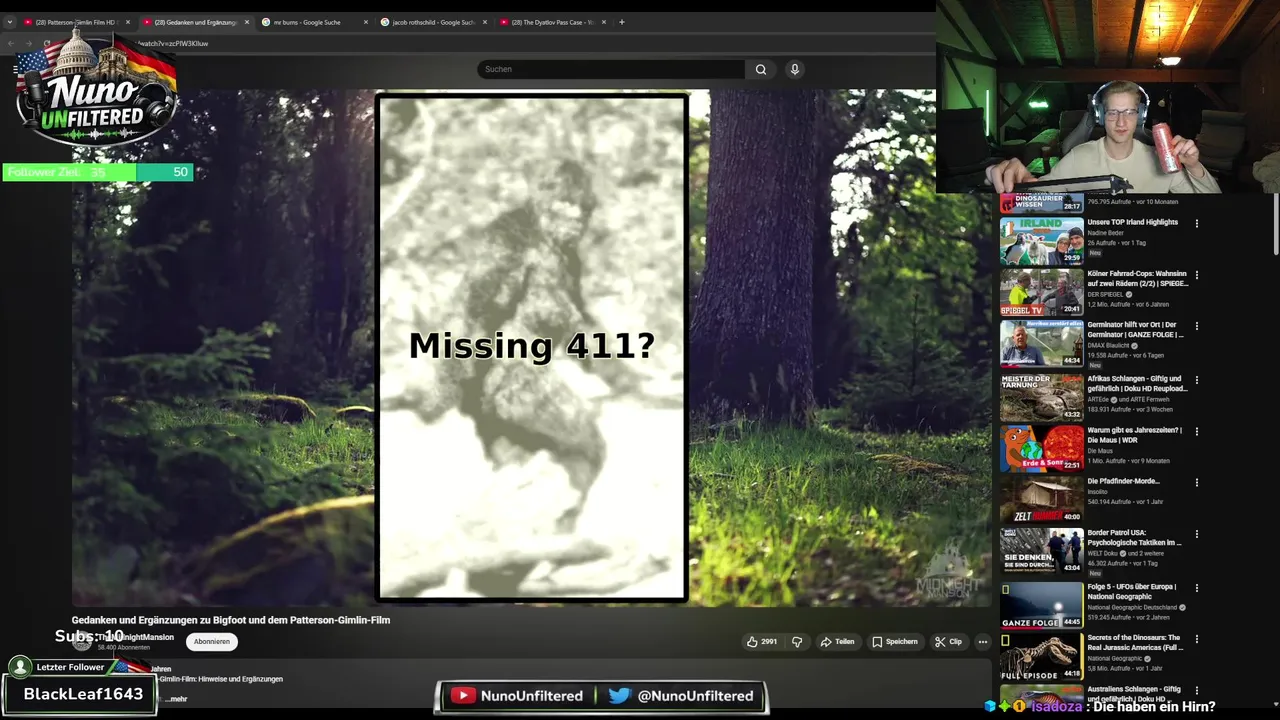Click 'National Geographic Deutschland' channel name
Image resolution: width=1280 pixels, height=720 pixels.
[1132, 607]
